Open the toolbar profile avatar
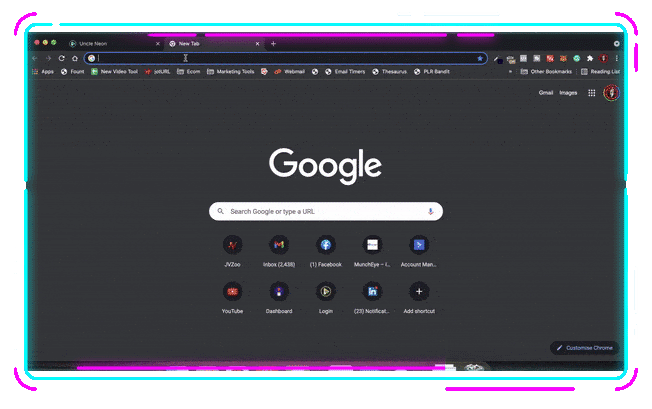The height and width of the screenshot is (409, 652). [x=603, y=58]
